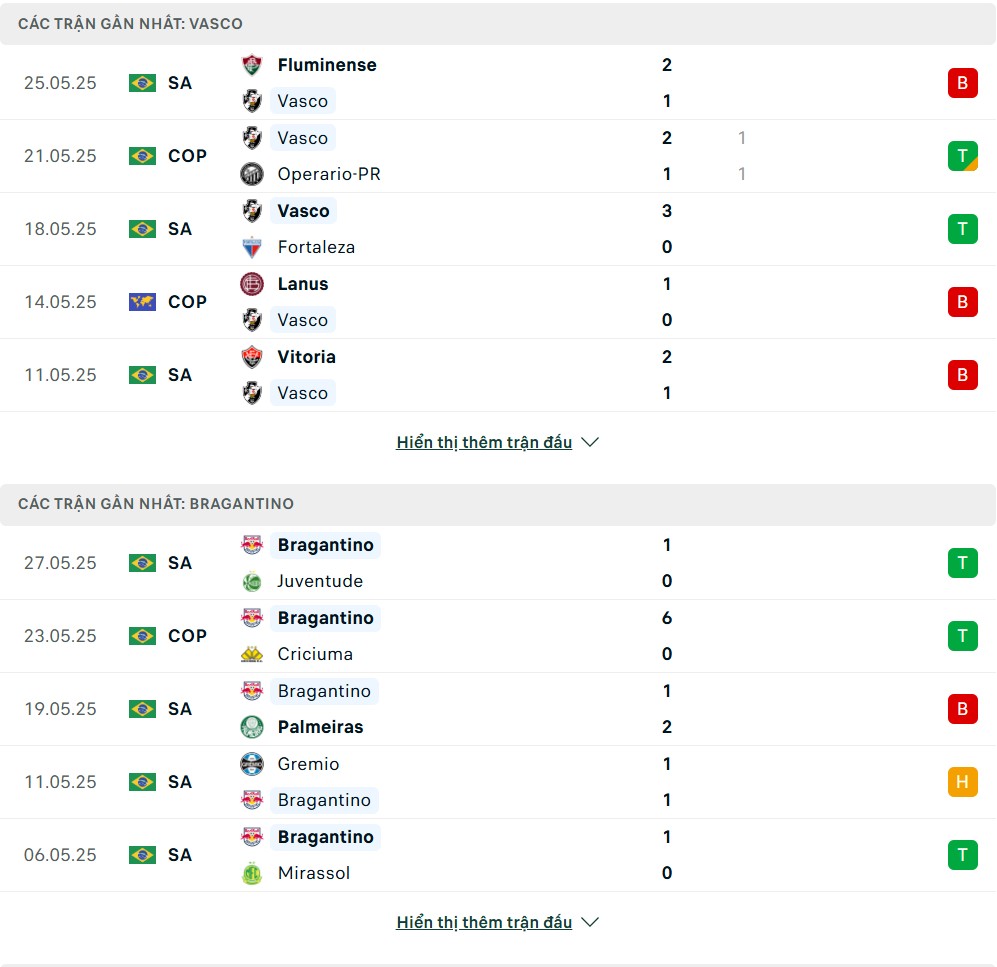Viewport: 997px width, 967px height.
Task: Click the Criciuma club crest
Action: coord(252,654)
